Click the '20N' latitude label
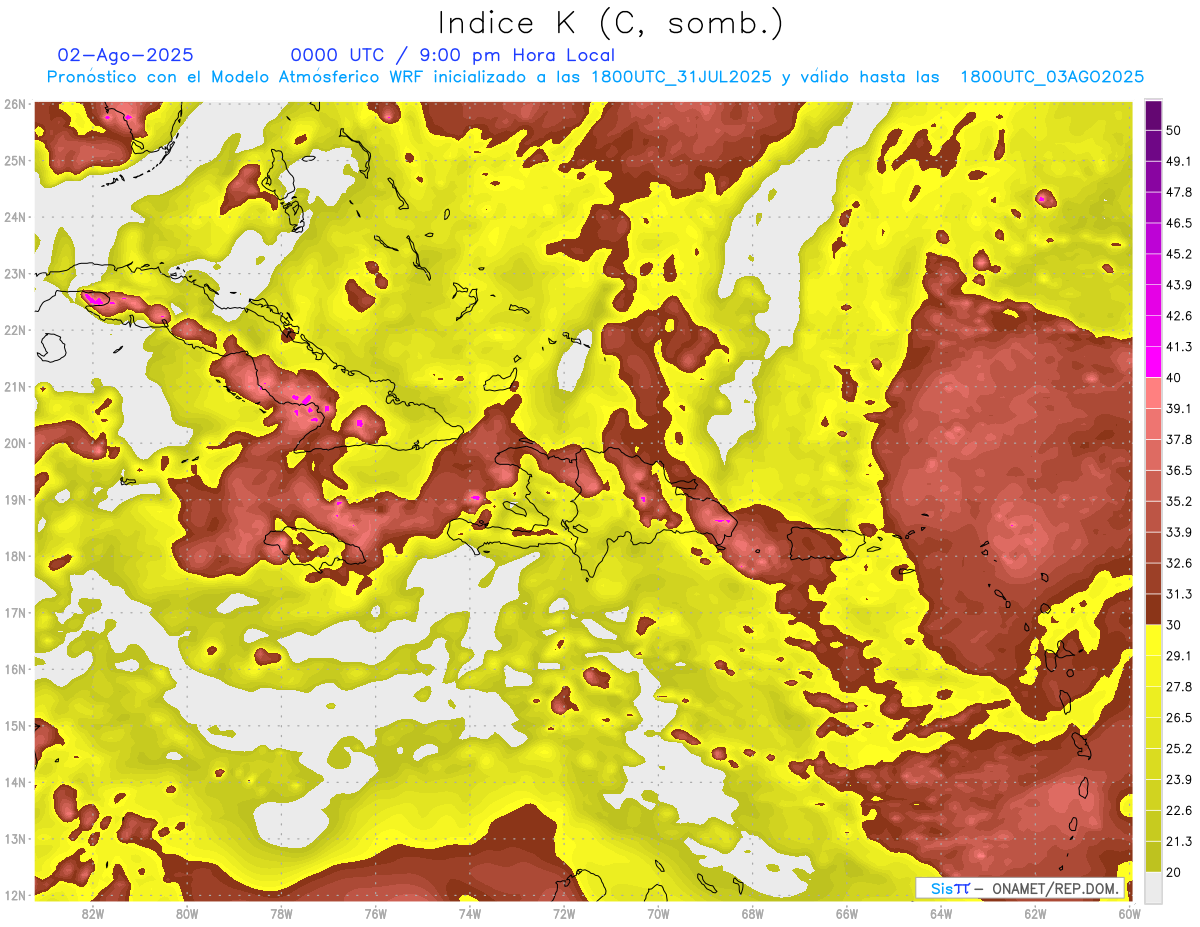This screenshot has height=927, width=1200. click(x=14, y=443)
